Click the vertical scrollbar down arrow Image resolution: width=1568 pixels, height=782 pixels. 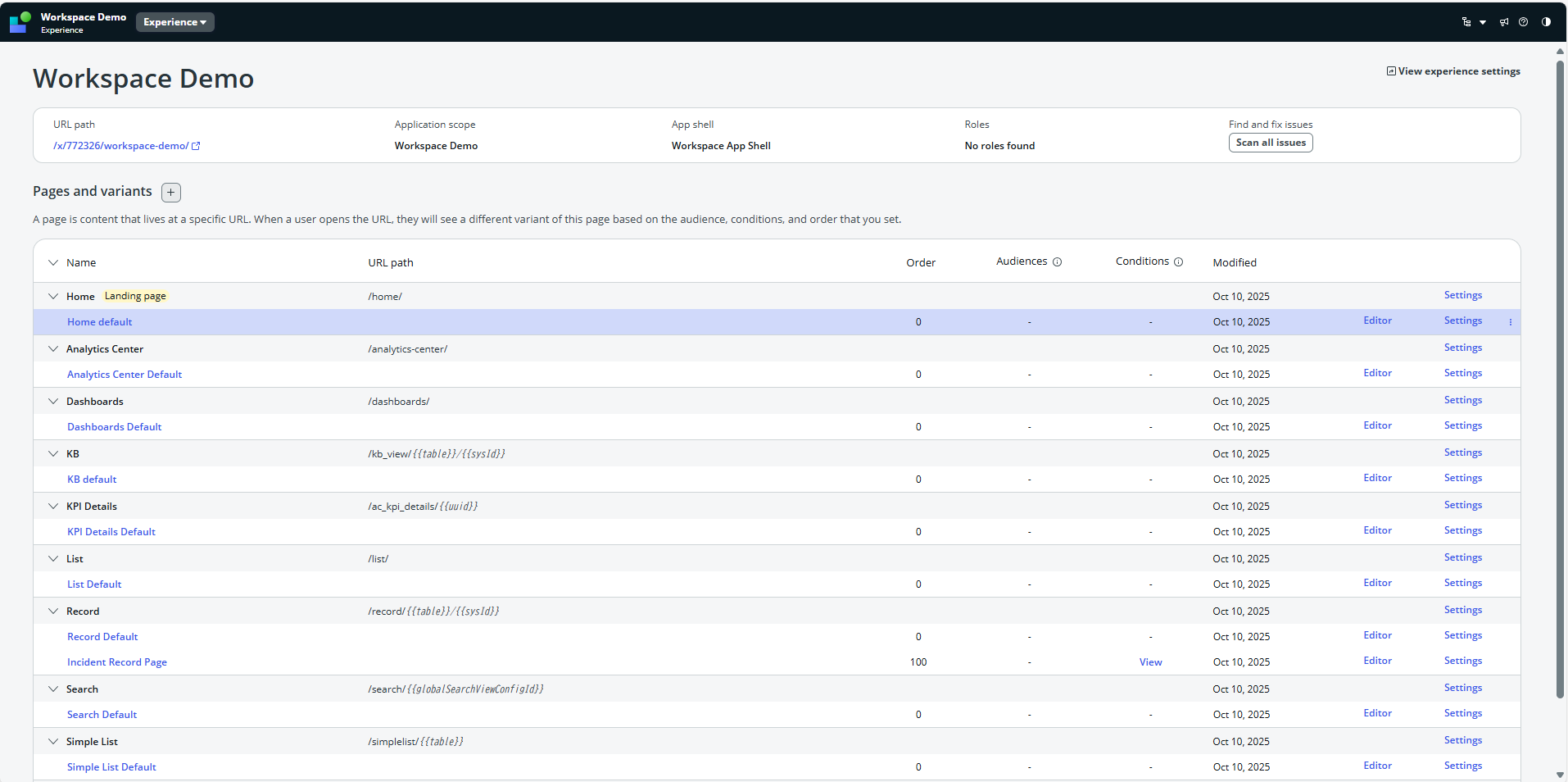tap(1560, 775)
